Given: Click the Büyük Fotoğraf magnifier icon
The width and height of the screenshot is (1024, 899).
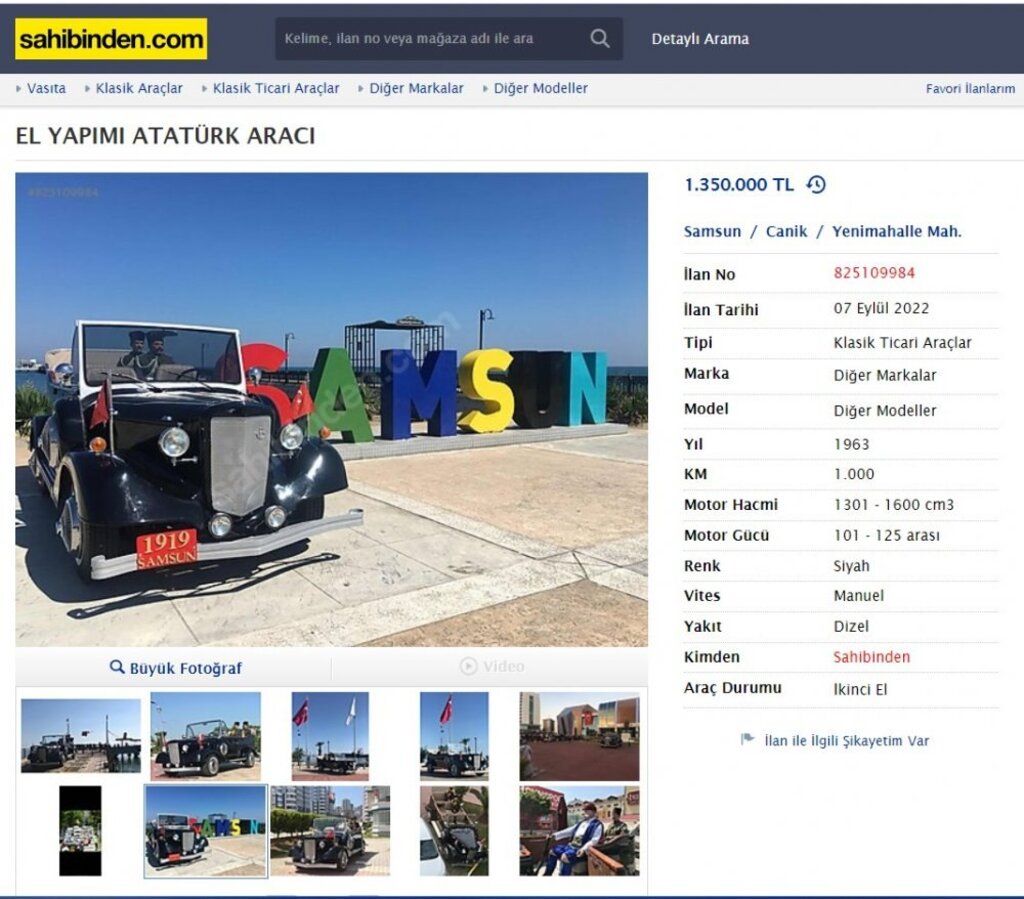Looking at the screenshot, I should tap(117, 667).
